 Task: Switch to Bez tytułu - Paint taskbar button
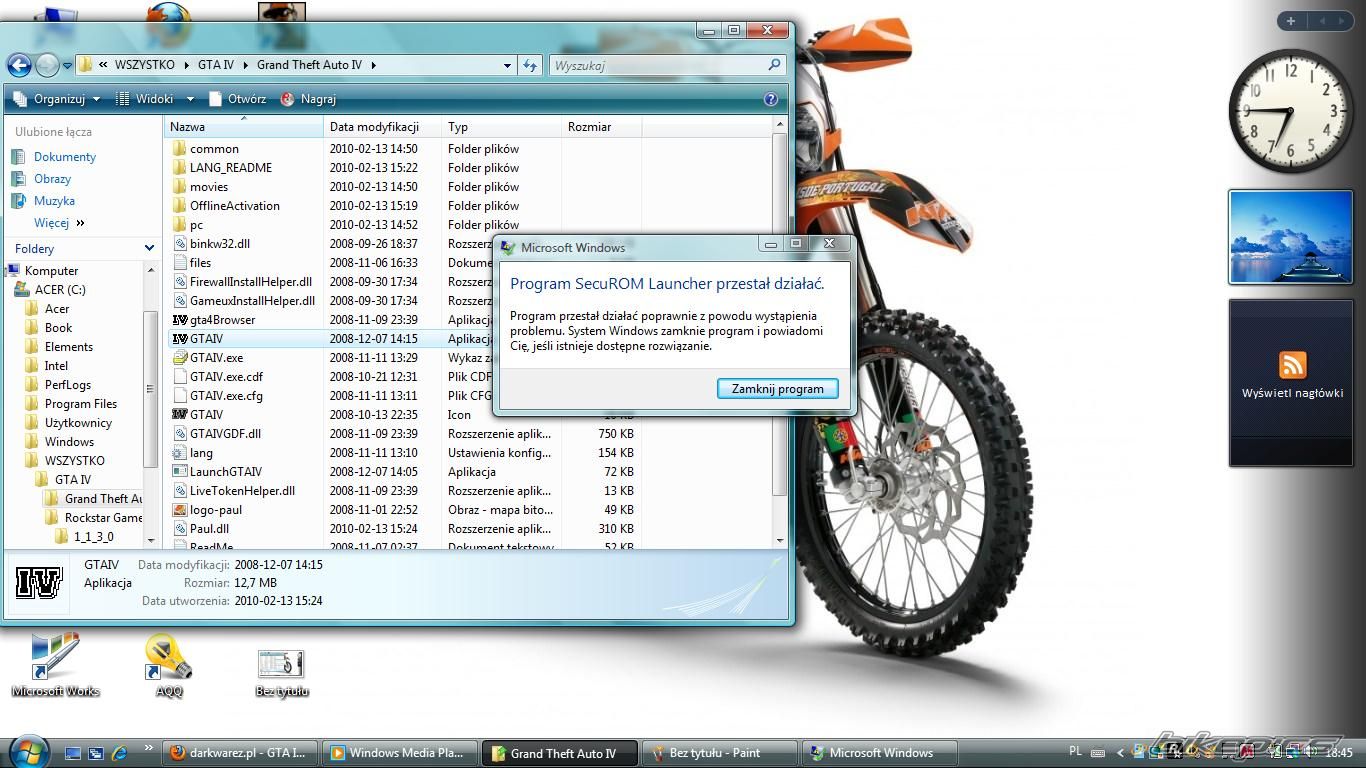point(720,753)
